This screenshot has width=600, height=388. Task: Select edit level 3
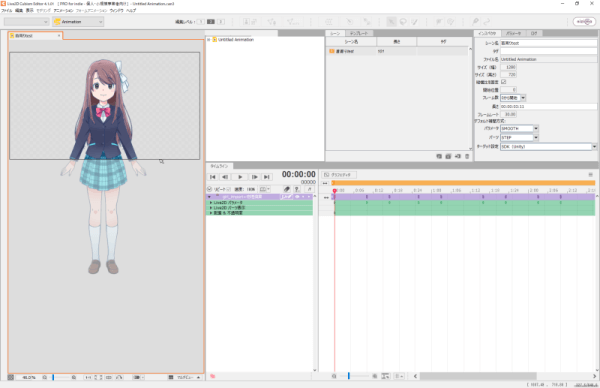coord(221,22)
